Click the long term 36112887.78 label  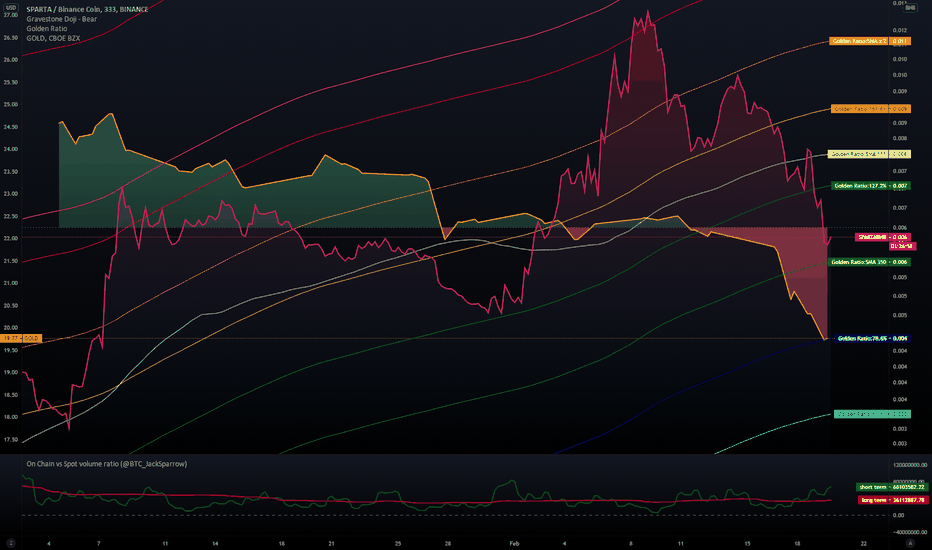pos(893,500)
